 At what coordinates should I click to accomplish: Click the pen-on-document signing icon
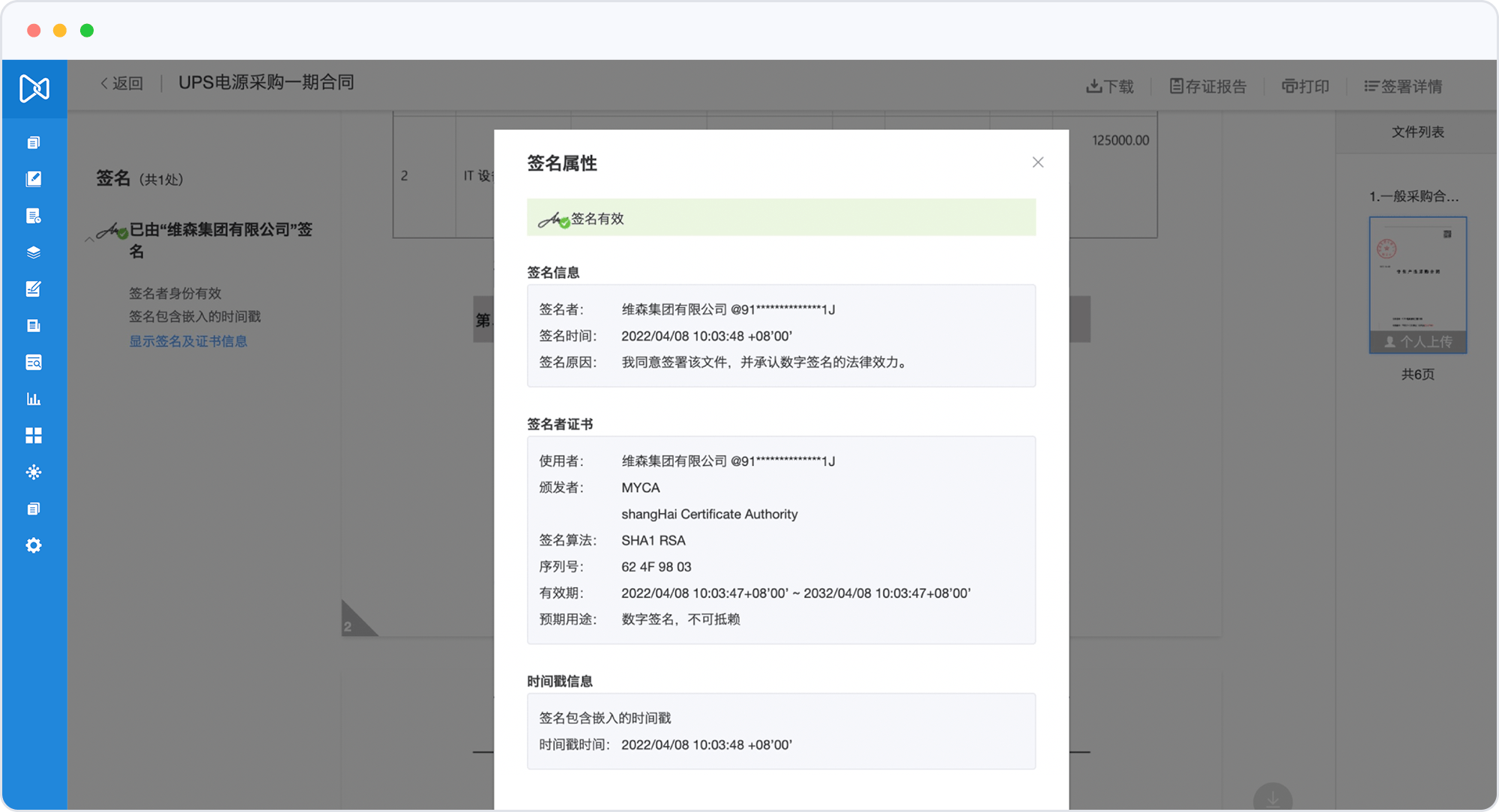34,289
